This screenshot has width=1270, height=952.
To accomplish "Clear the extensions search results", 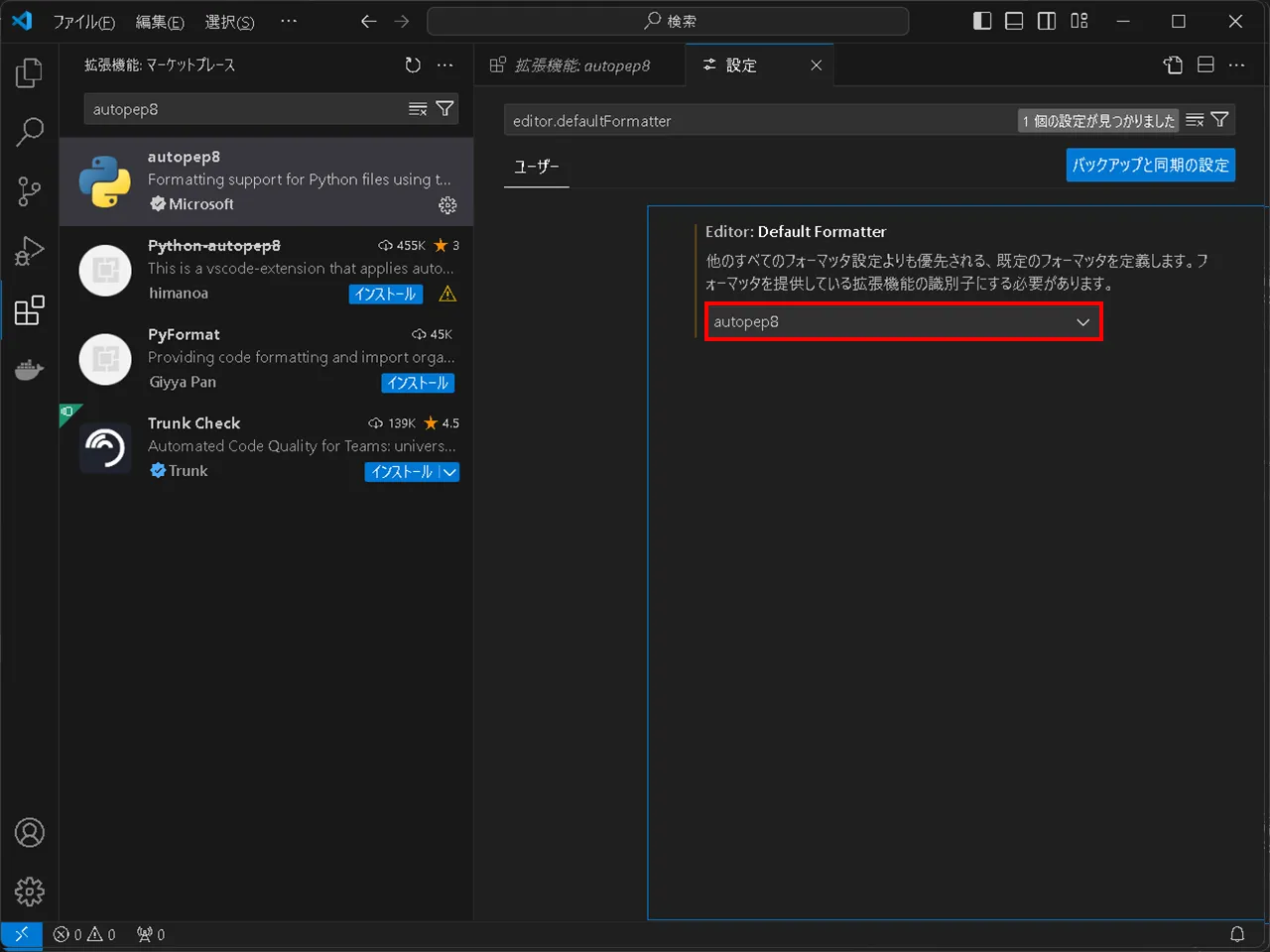I will [418, 109].
